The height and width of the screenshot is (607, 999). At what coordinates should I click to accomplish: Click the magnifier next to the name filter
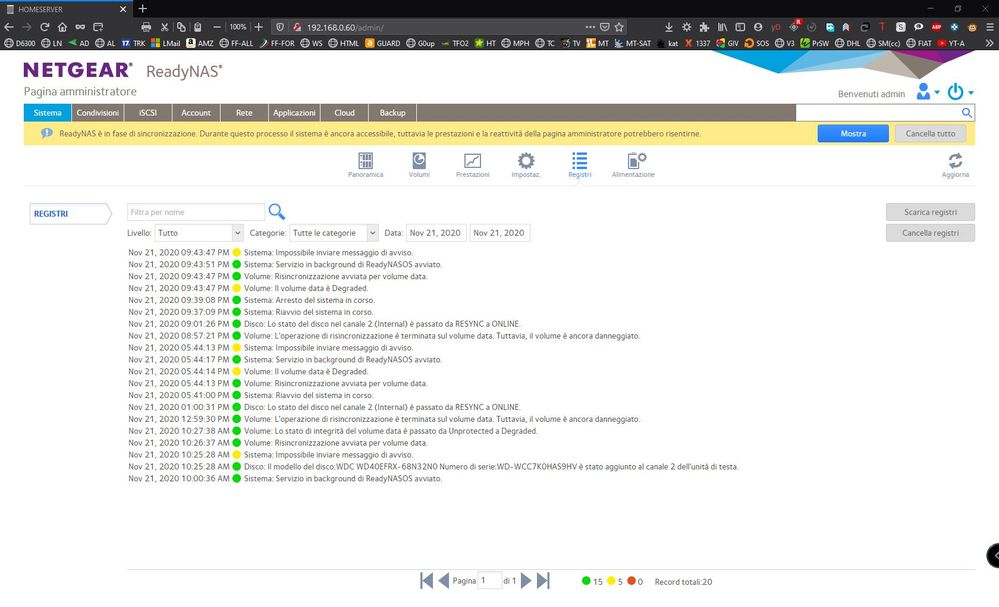(276, 212)
